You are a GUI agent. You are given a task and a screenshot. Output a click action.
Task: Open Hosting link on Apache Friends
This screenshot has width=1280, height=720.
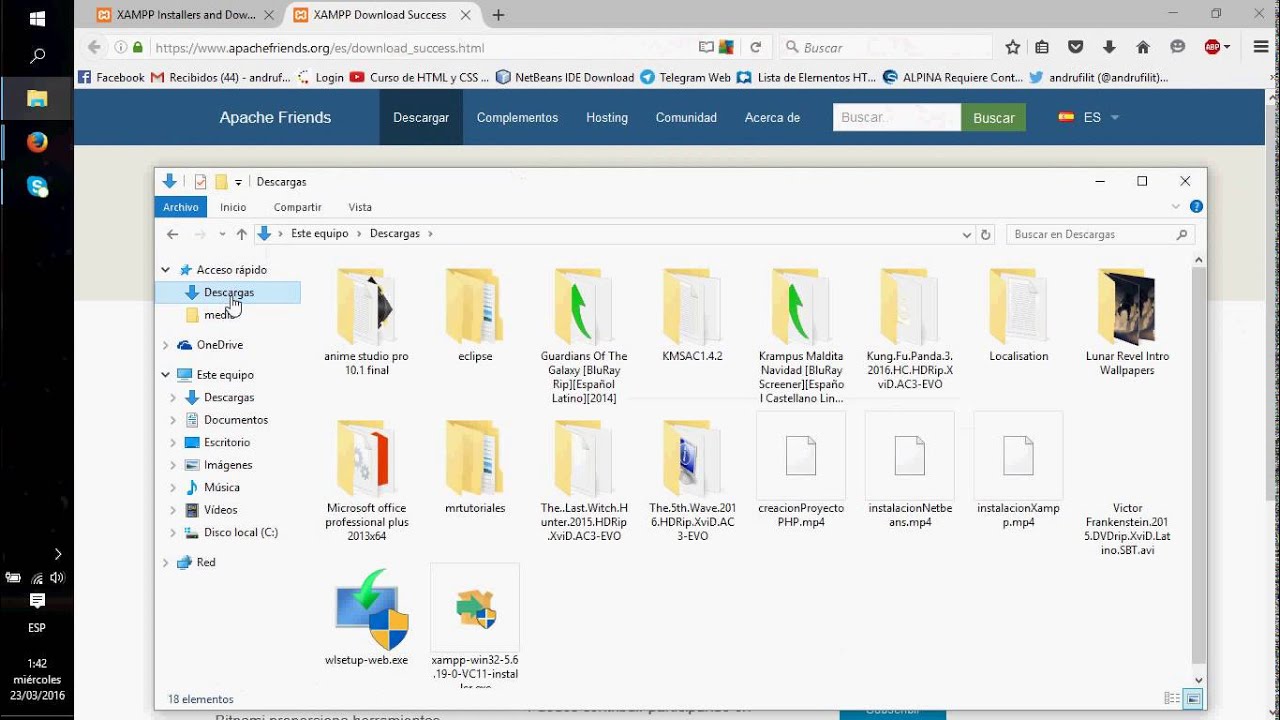pos(607,117)
